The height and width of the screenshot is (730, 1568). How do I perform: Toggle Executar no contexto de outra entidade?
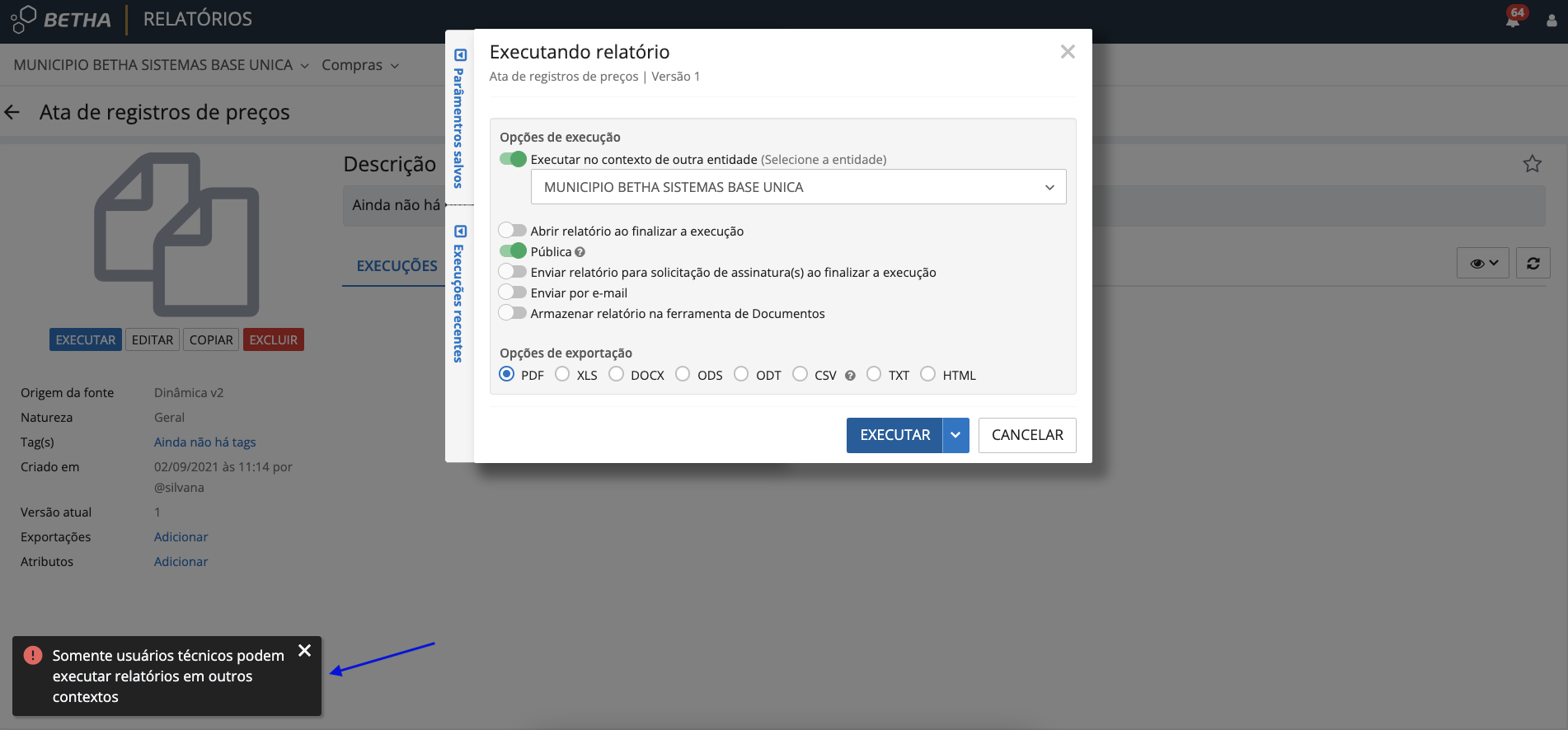point(513,159)
